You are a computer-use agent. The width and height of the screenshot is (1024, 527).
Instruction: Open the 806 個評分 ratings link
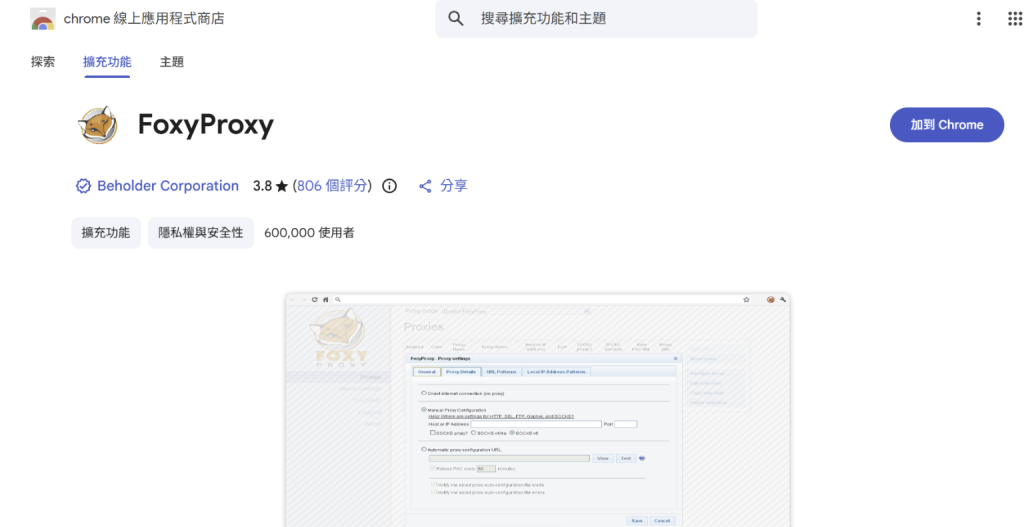pos(332,186)
